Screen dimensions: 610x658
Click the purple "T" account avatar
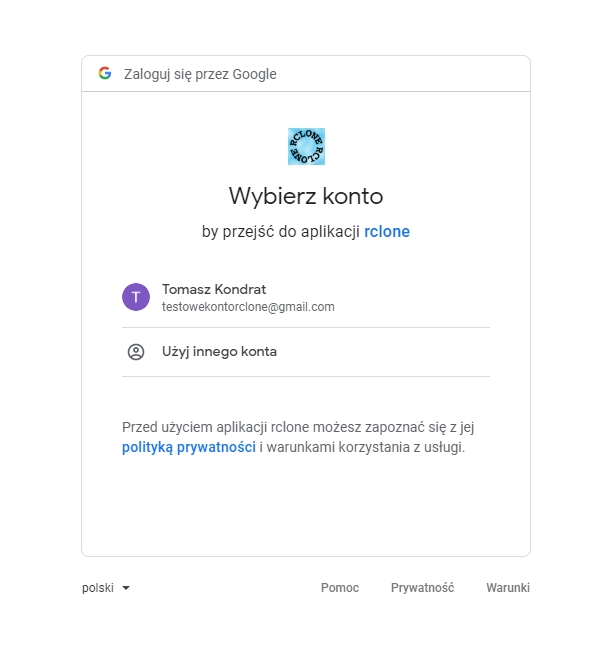coord(136,297)
